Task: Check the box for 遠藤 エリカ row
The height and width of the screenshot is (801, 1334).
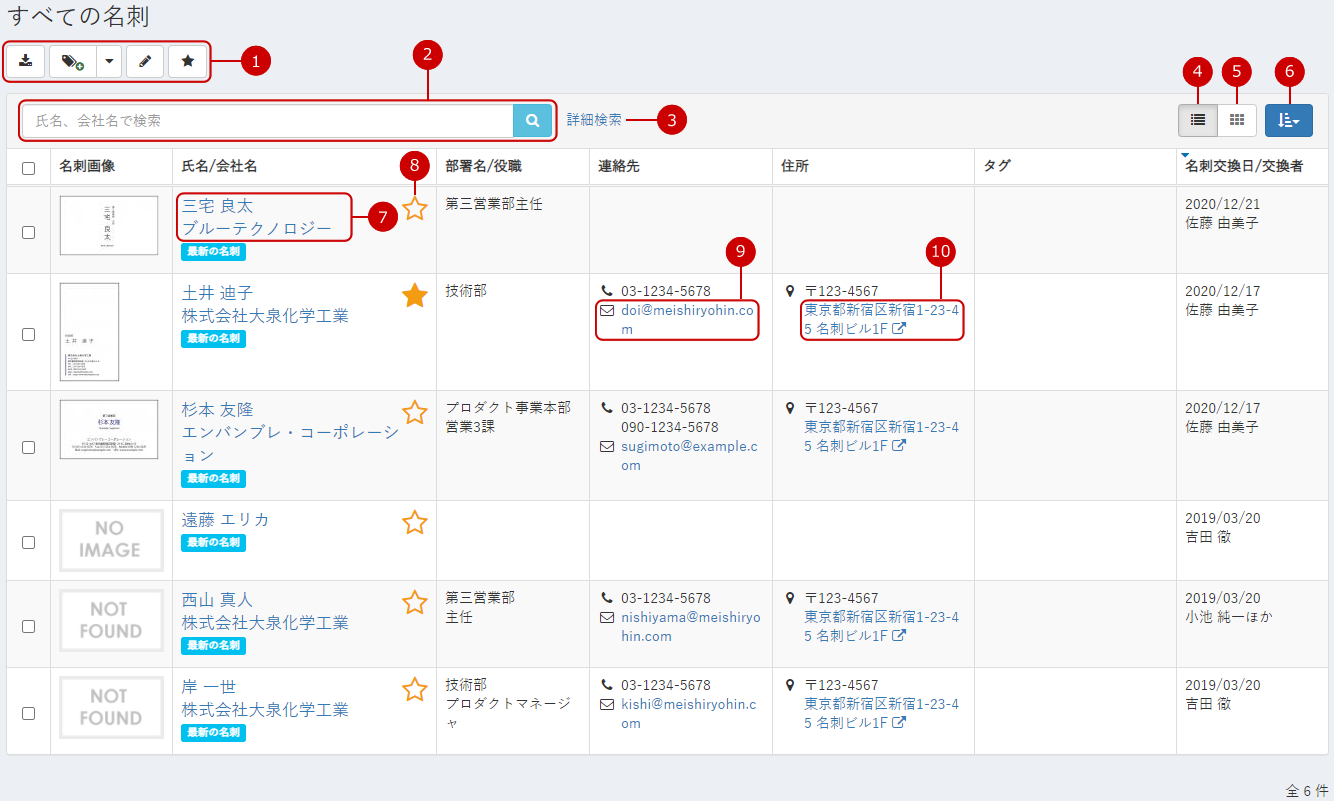Action: (x=28, y=541)
